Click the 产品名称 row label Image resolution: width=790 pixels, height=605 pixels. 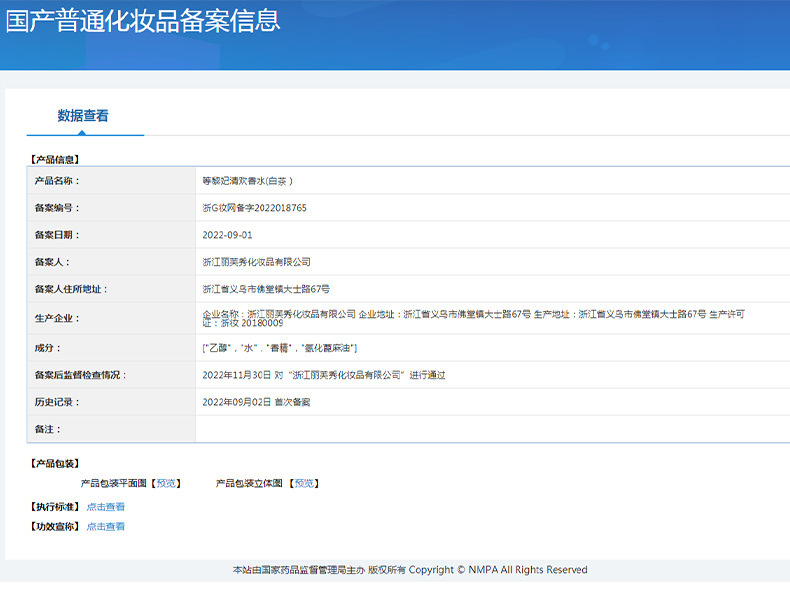click(58, 181)
